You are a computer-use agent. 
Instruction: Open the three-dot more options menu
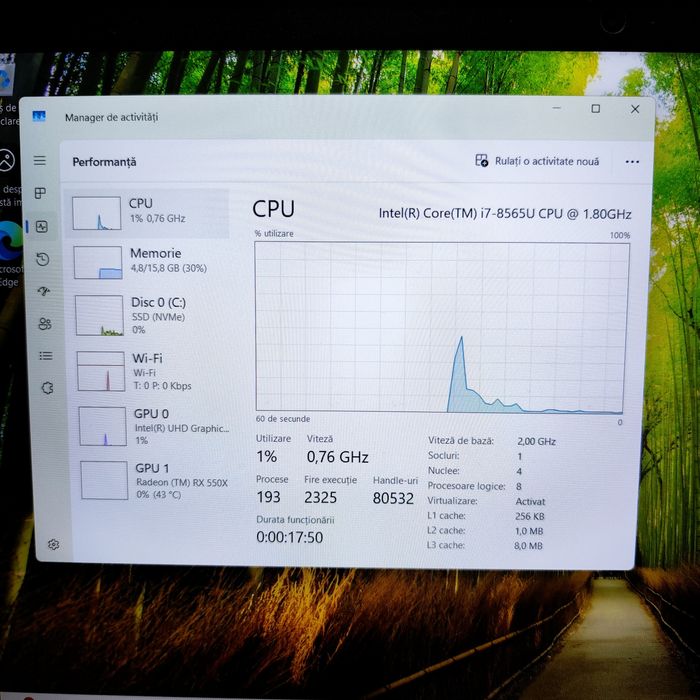(632, 162)
